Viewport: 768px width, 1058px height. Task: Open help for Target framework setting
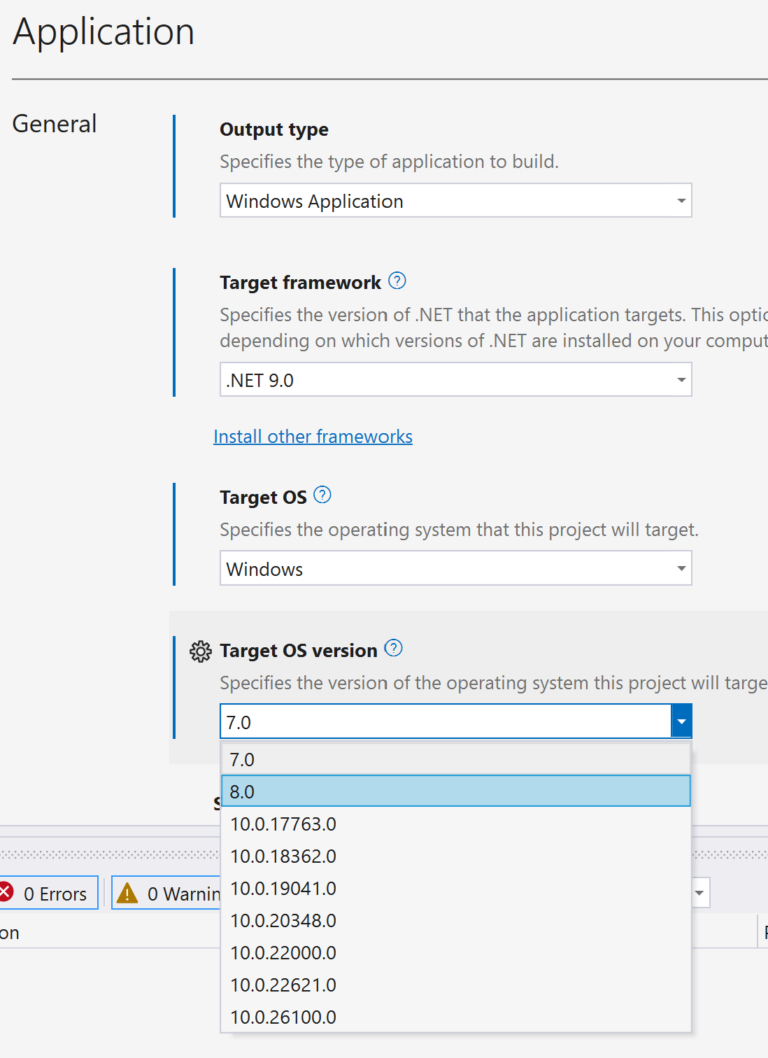[397, 281]
